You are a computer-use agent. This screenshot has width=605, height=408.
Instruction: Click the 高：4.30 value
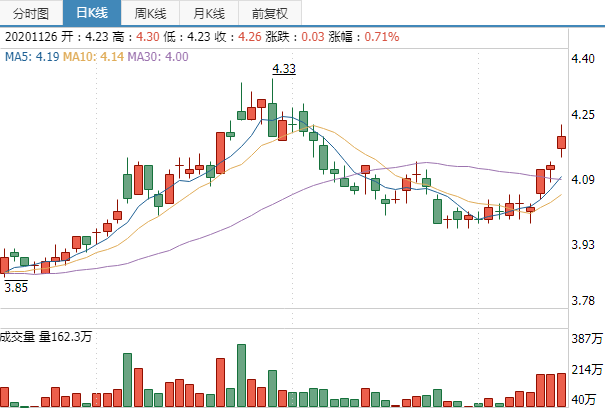click(x=136, y=37)
